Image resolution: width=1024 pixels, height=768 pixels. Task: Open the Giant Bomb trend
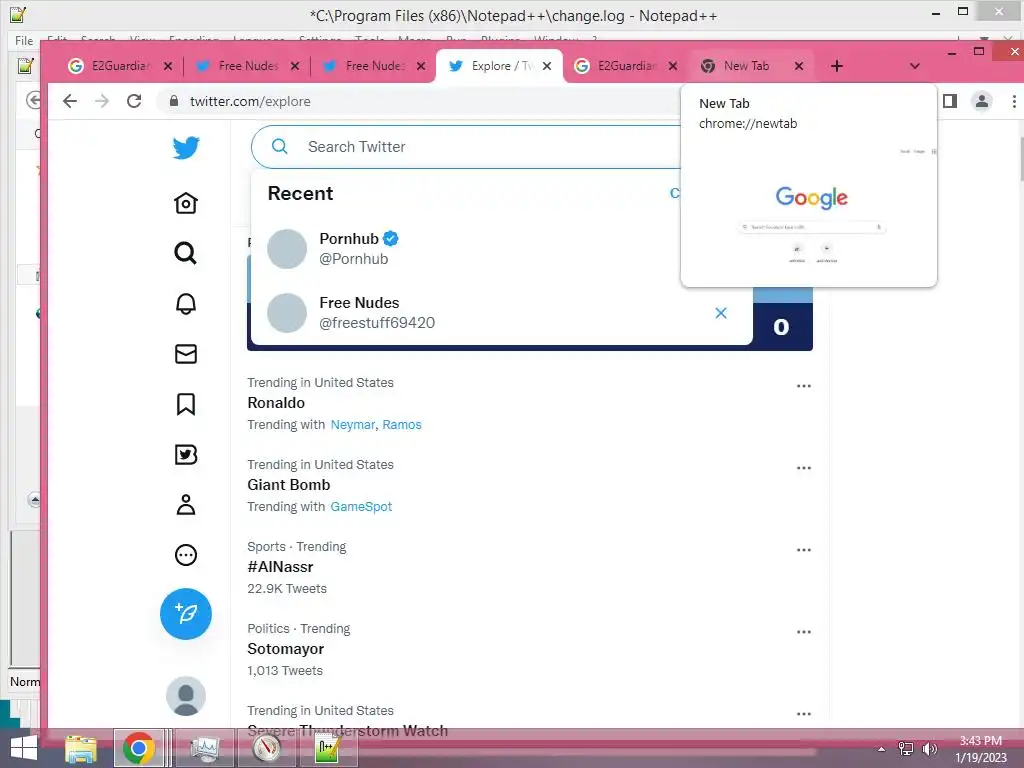point(289,485)
